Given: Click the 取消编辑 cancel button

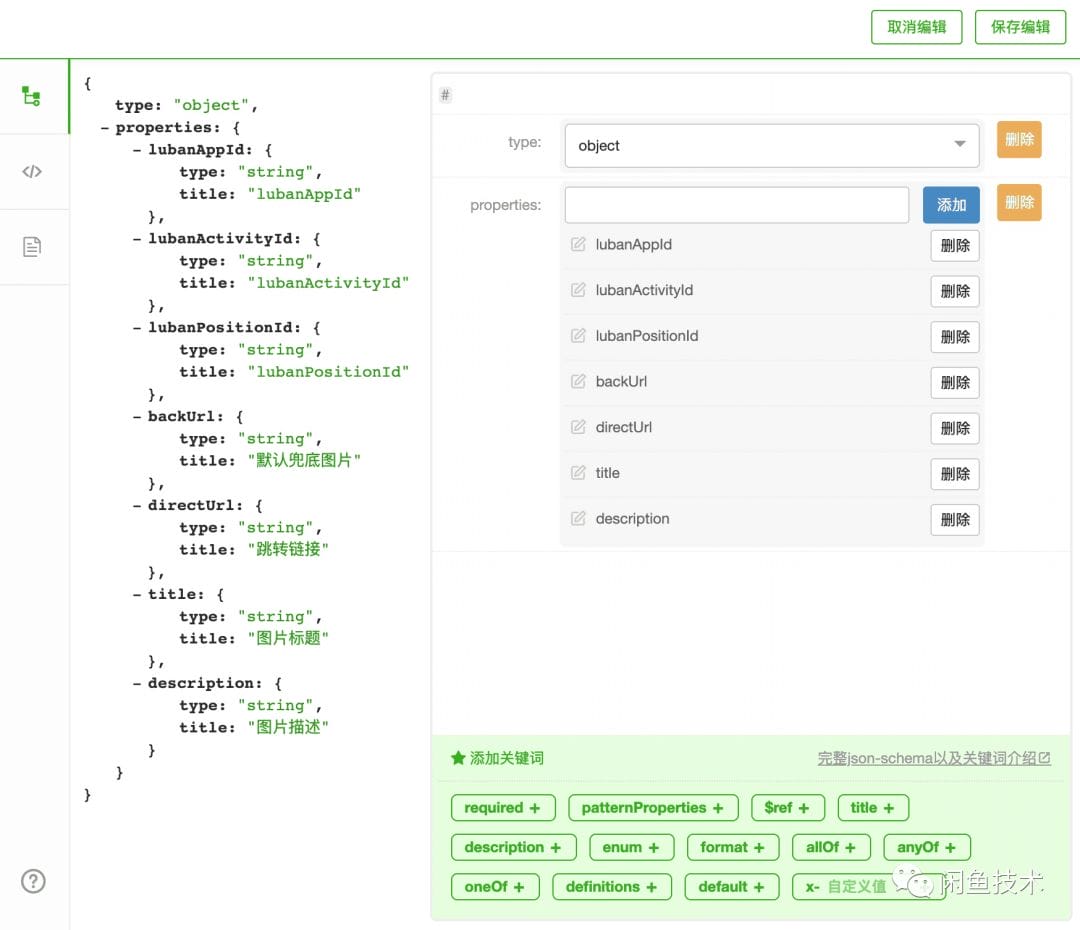Looking at the screenshot, I should pyautogui.click(x=917, y=27).
